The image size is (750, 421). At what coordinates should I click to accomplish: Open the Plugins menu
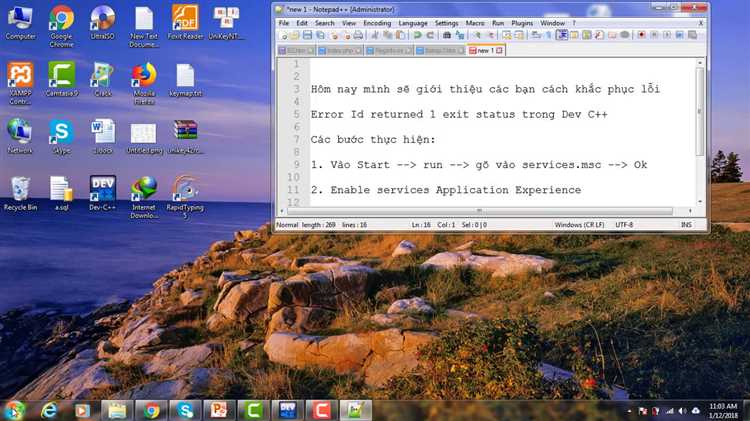(522, 23)
